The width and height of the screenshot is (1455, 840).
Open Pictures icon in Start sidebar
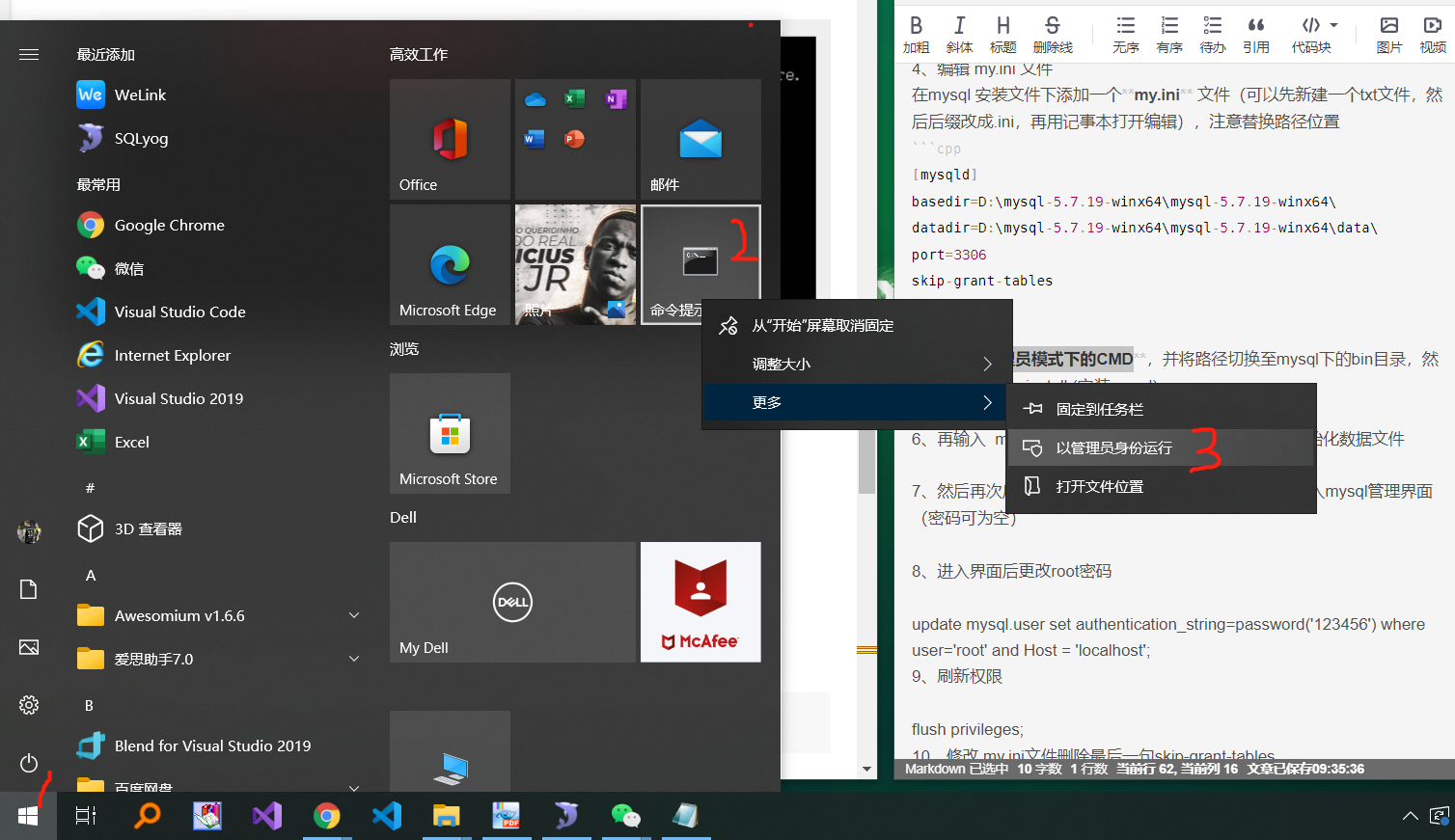[29, 647]
